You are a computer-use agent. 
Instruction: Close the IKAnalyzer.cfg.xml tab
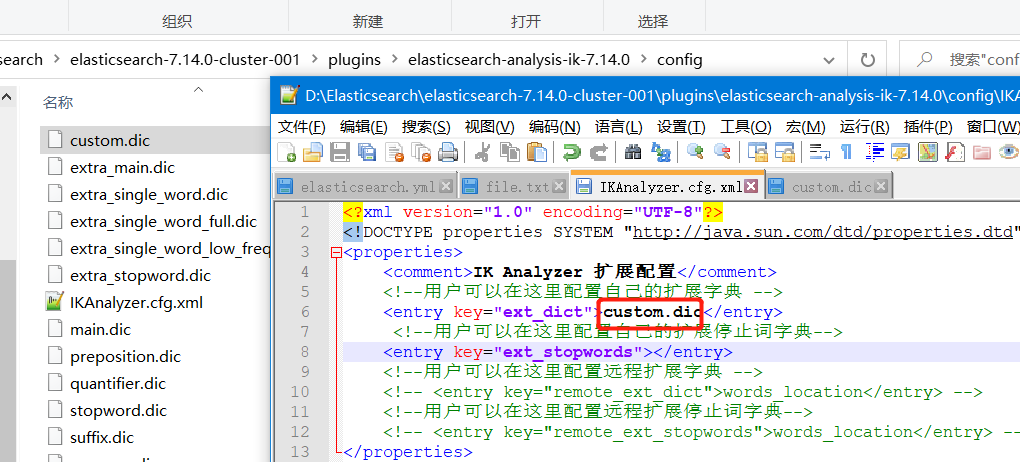click(x=751, y=187)
